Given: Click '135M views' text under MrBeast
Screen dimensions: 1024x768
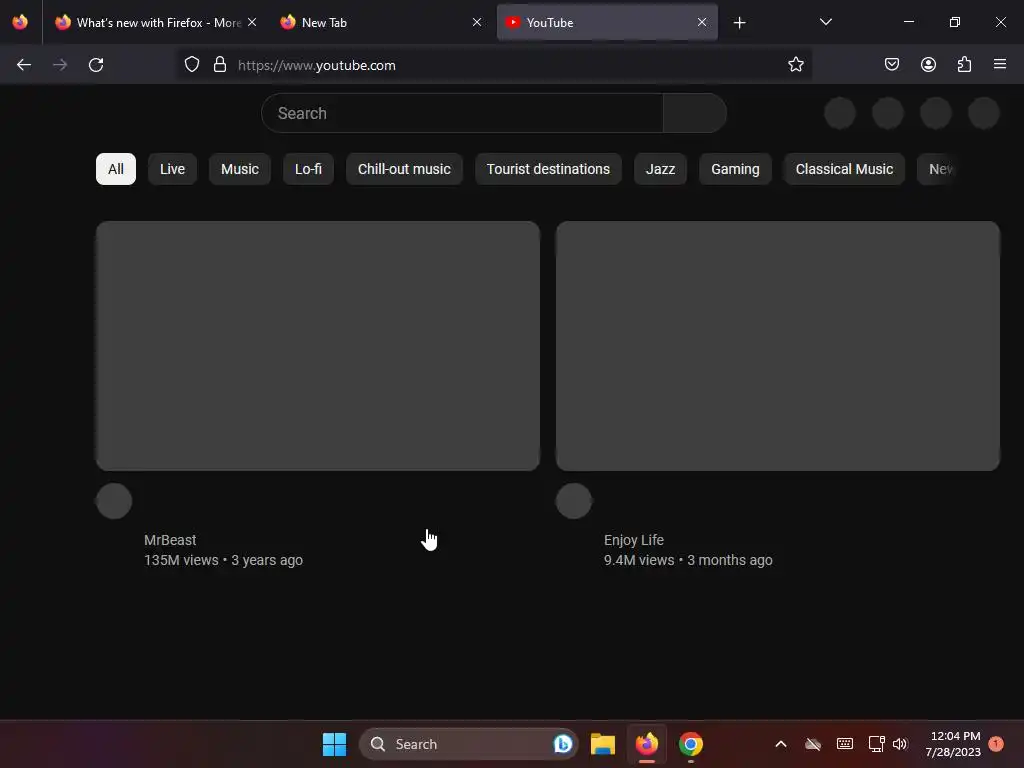Looking at the screenshot, I should pos(181,560).
